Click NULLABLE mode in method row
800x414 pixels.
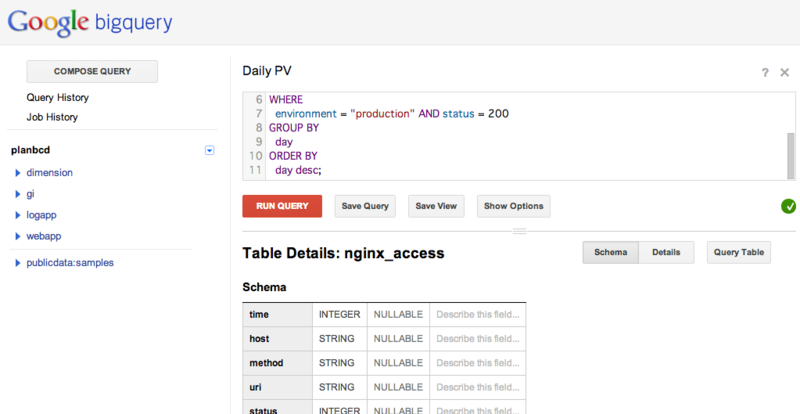click(398, 363)
